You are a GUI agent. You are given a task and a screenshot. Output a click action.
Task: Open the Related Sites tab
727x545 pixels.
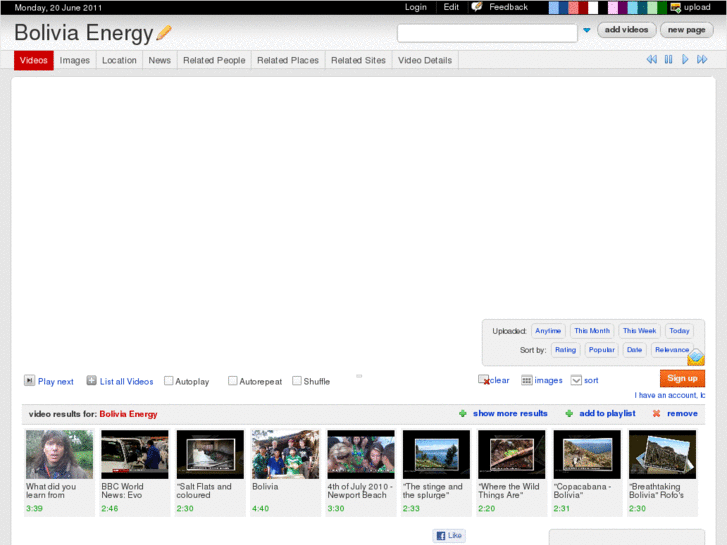pos(358,60)
